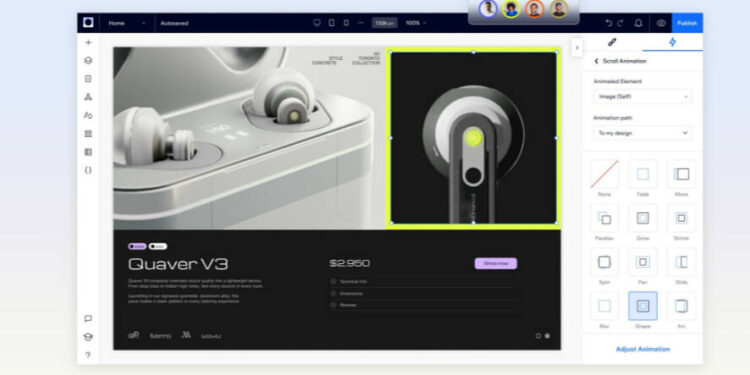Open the Site Styles typography icon
750x375 pixels.
pos(88,115)
